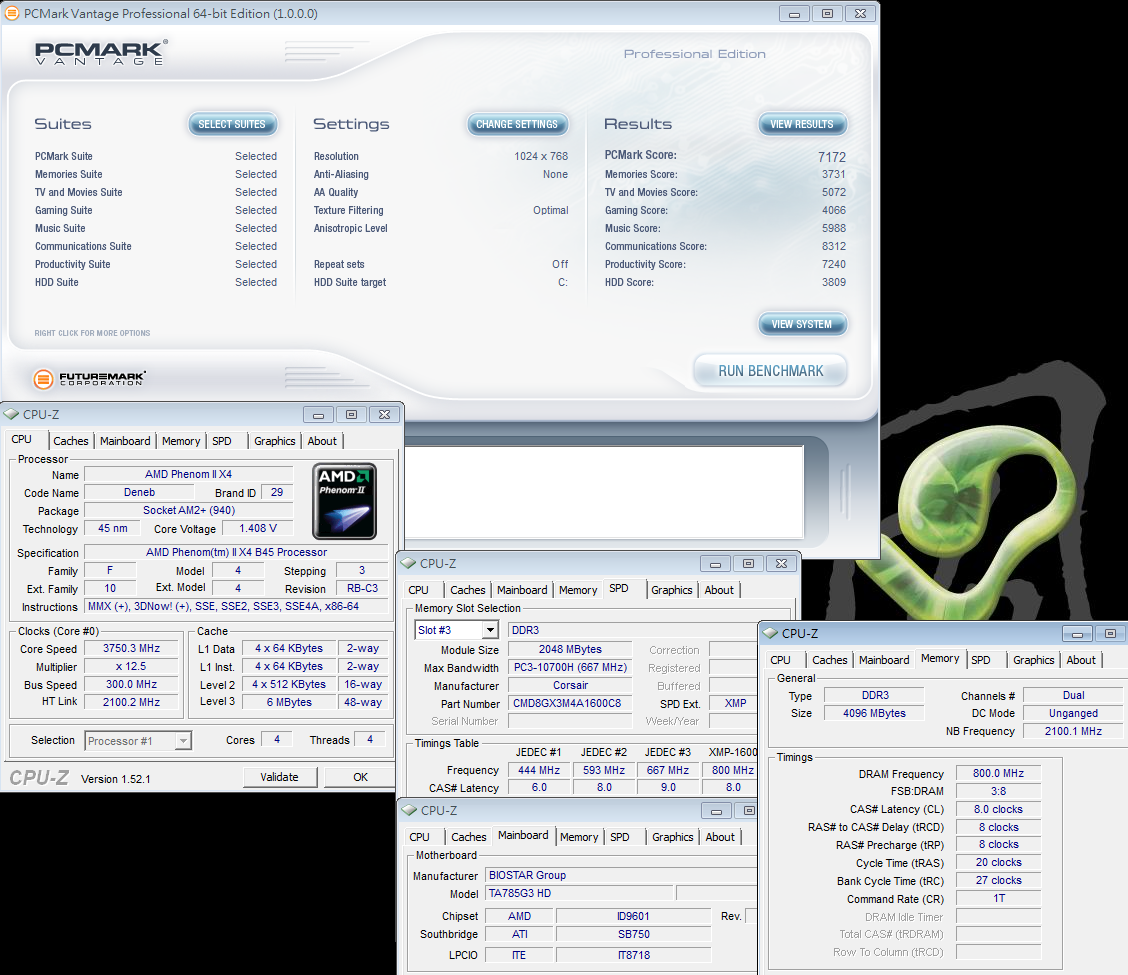Click the Manufacturer Corsair field
The image size is (1128, 975).
click(x=570, y=686)
